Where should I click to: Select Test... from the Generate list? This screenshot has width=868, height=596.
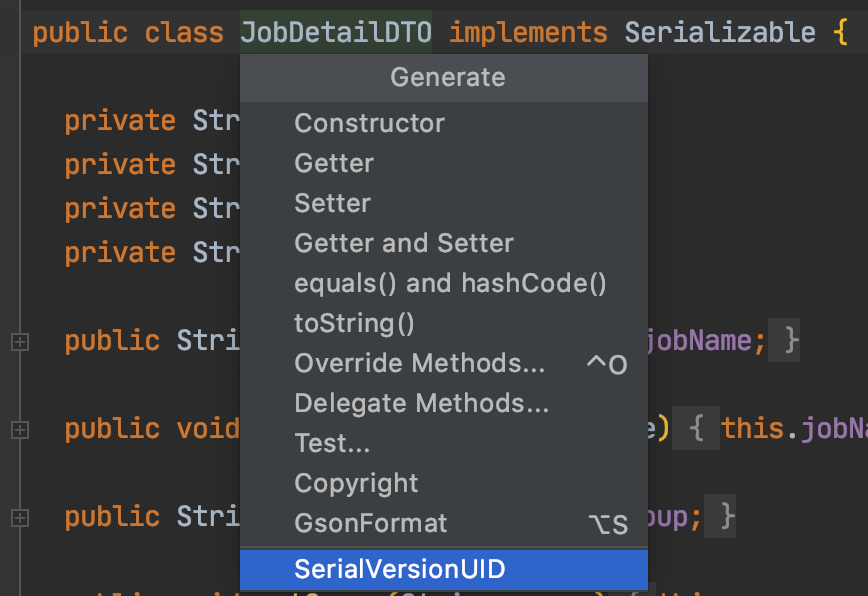(x=332, y=443)
